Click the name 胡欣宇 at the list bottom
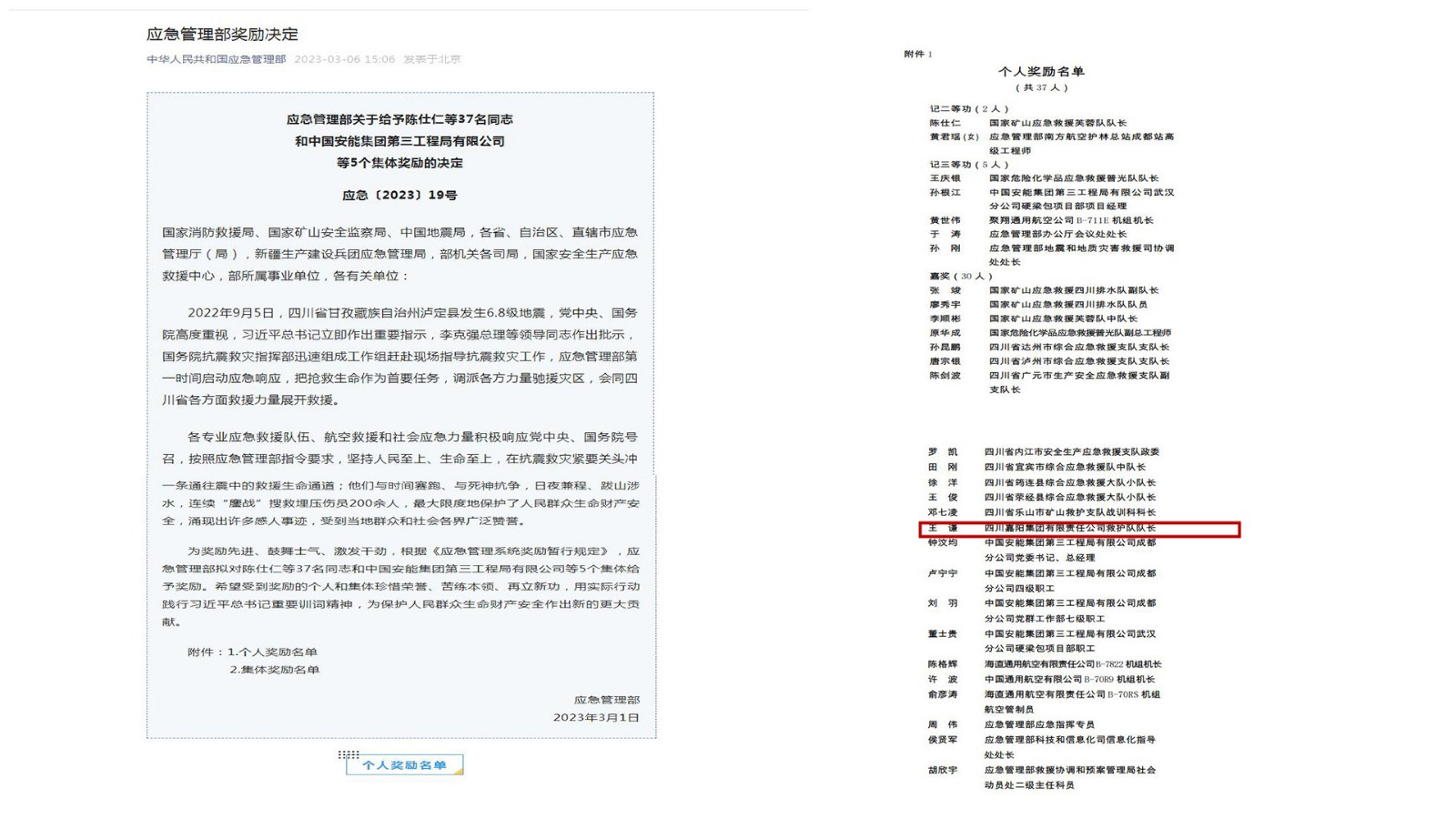The height and width of the screenshot is (819, 1456). tap(943, 770)
